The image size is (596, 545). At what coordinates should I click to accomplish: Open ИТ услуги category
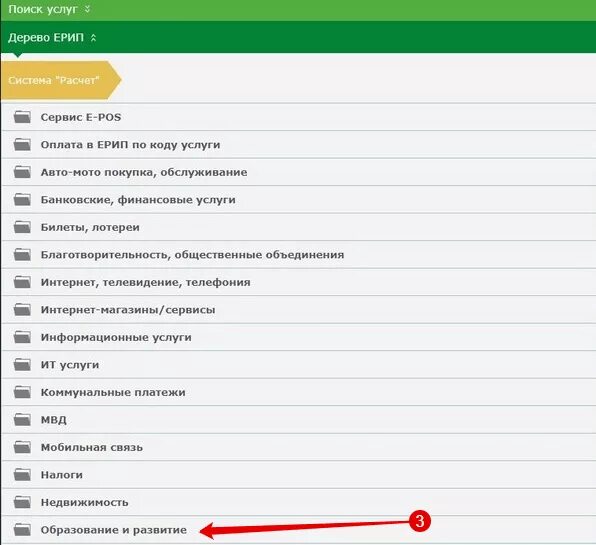point(70,365)
